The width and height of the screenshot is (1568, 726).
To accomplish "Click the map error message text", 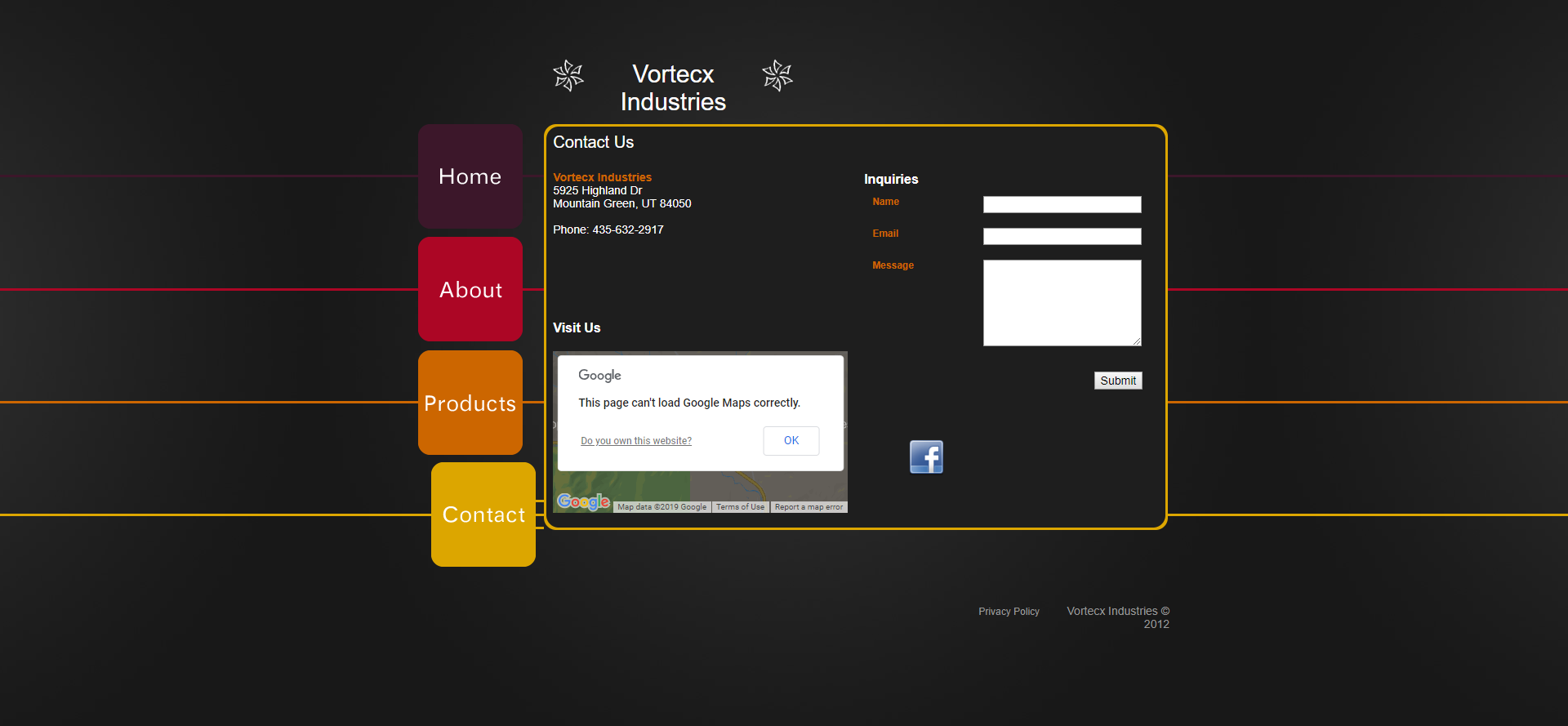I will [x=689, y=403].
